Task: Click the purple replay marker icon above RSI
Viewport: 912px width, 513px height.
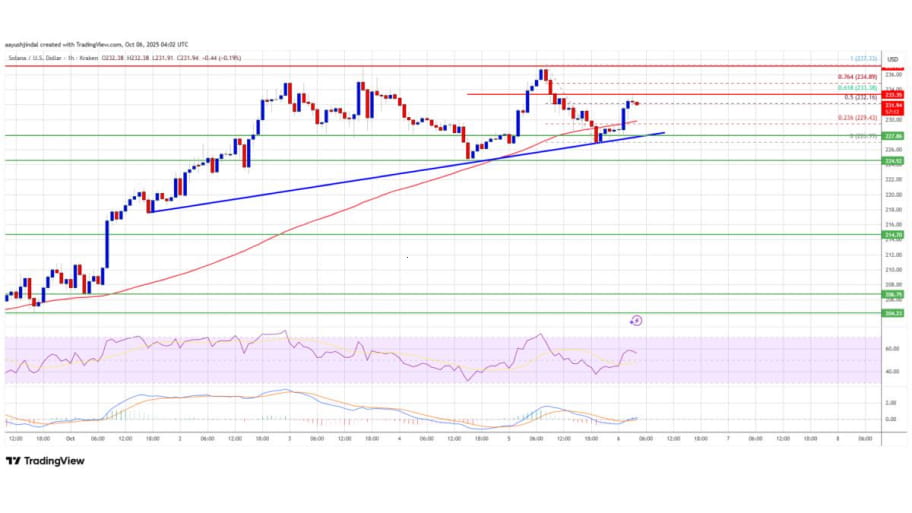Action: 637,321
